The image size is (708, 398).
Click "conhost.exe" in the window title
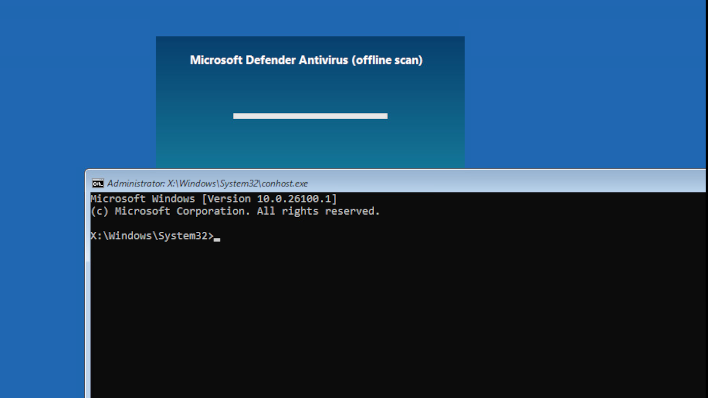tap(284, 183)
